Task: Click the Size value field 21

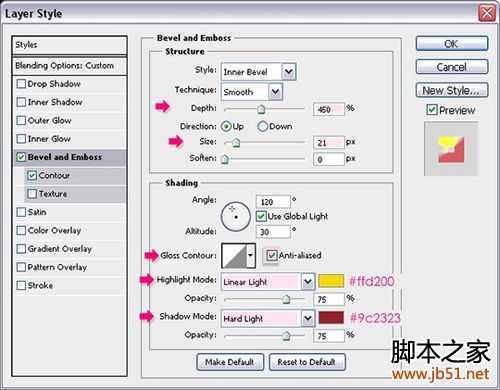Action: pos(328,143)
